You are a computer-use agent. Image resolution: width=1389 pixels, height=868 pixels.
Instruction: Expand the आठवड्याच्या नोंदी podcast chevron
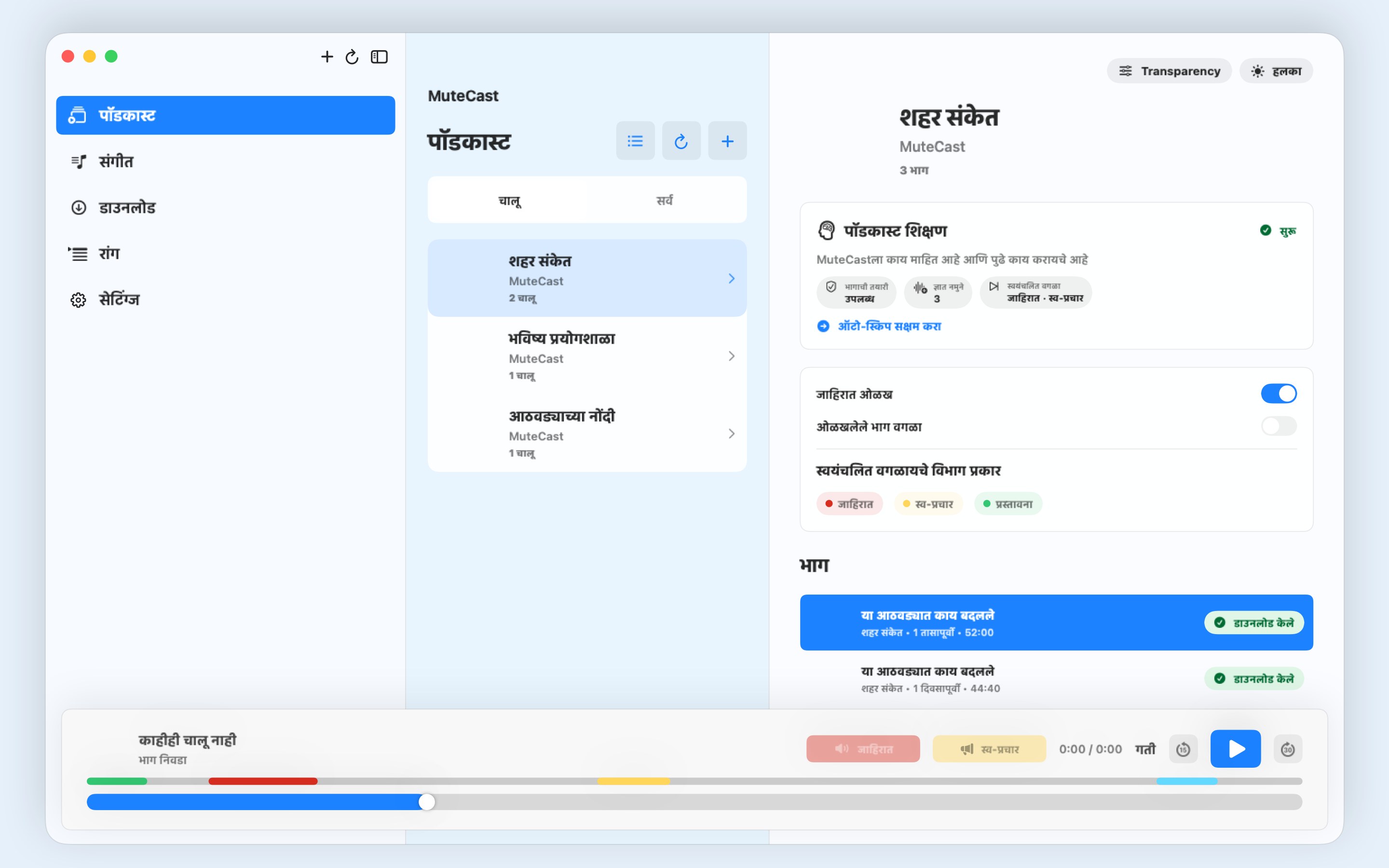731,434
